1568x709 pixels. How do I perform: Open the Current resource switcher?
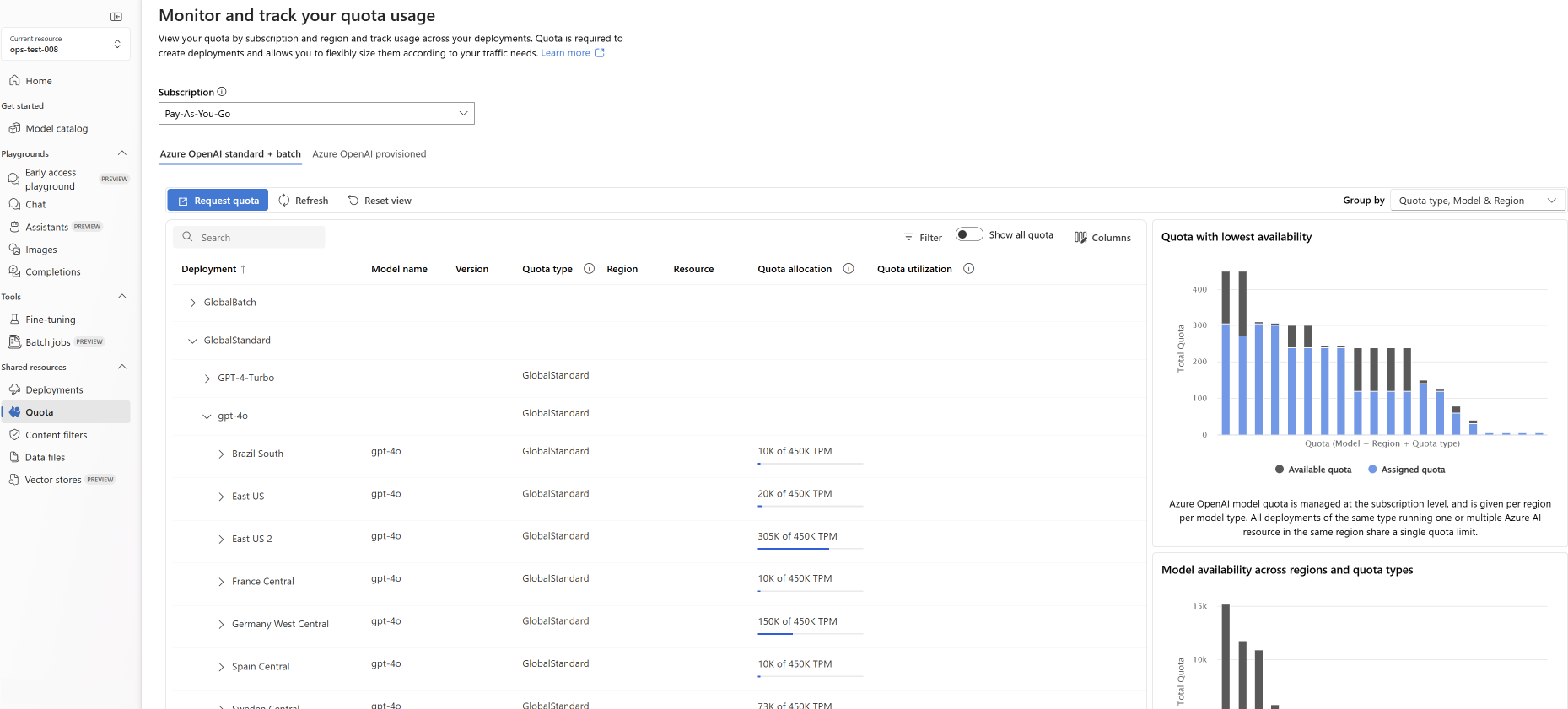pos(67,44)
